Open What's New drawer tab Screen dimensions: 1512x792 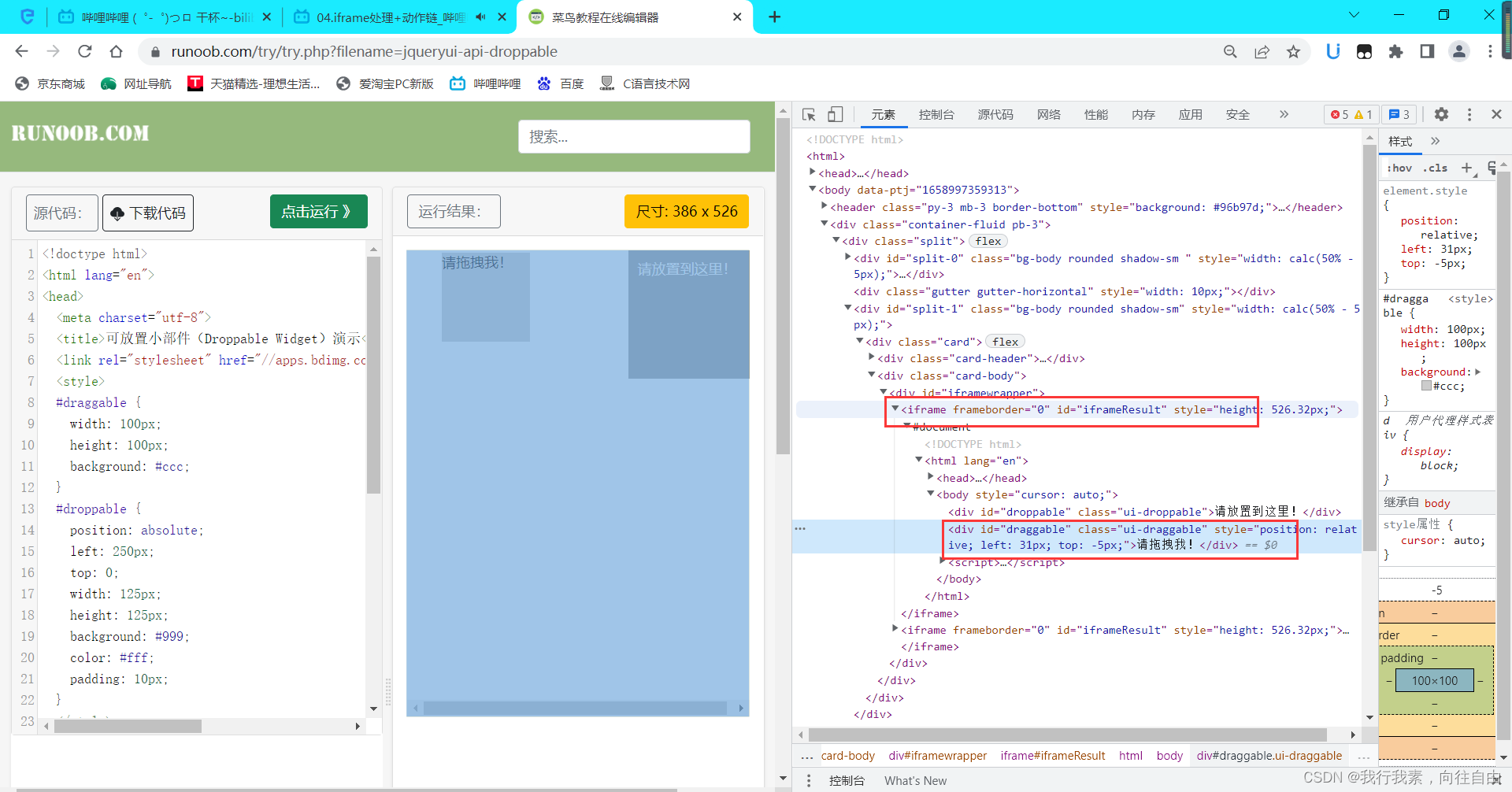[915, 780]
